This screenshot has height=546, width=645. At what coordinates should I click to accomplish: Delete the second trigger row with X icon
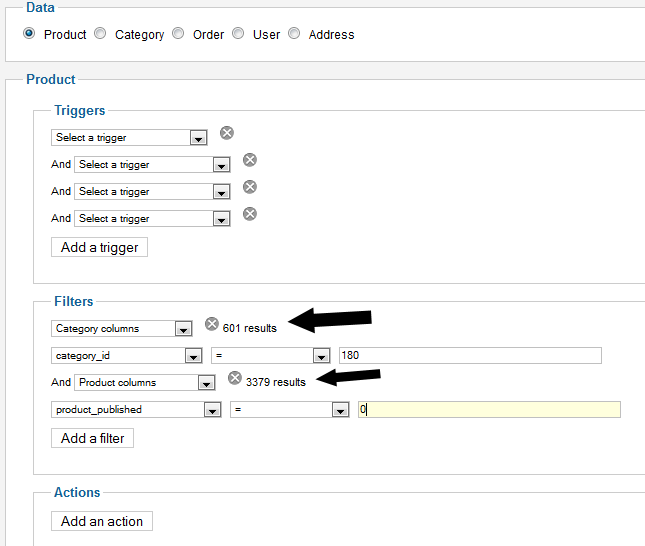250,160
